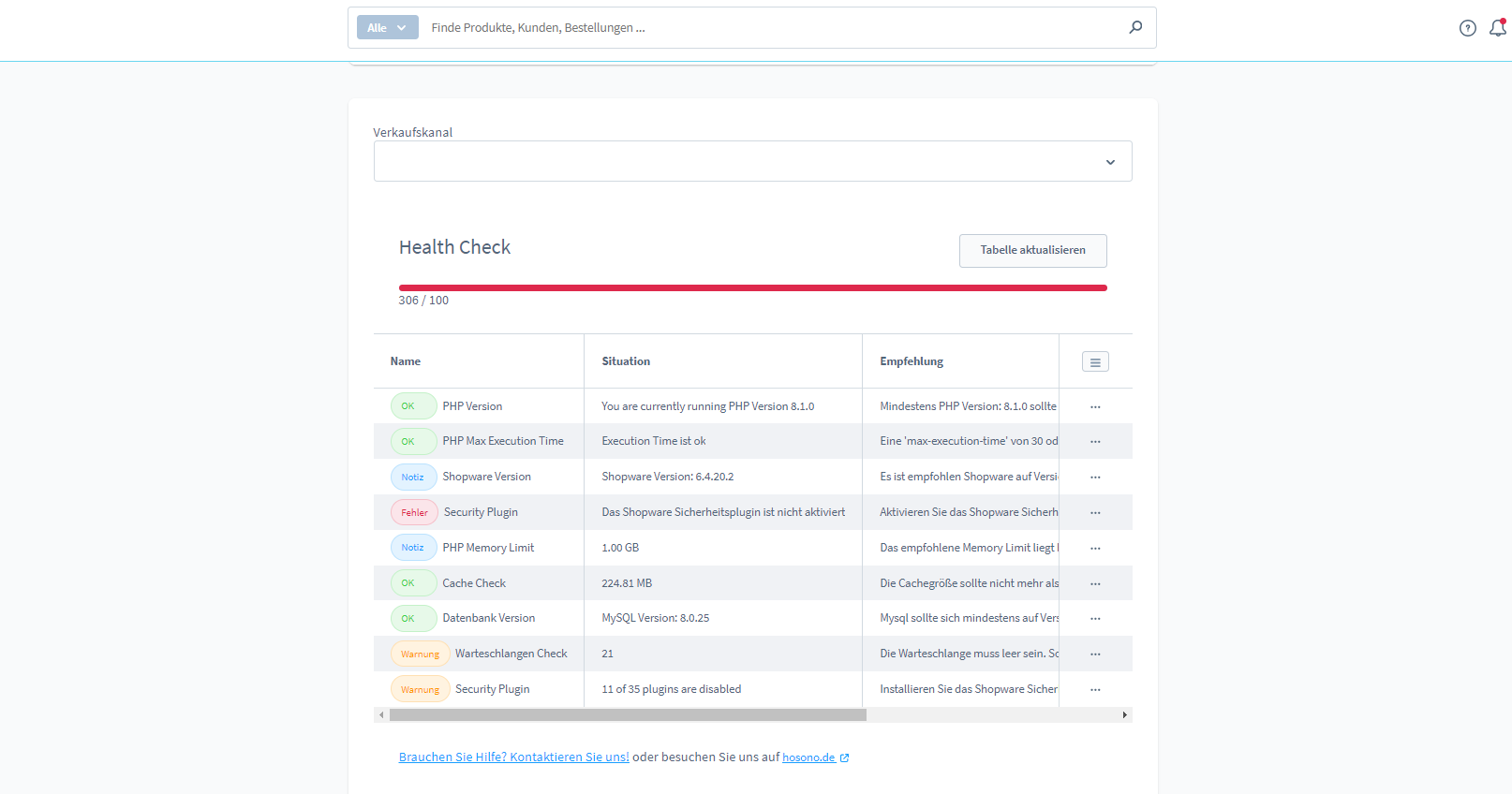Click 'Das Shopware Sicherheitsplugin ist nicht aktiviert'
The width and height of the screenshot is (1512, 794).
[723, 512]
